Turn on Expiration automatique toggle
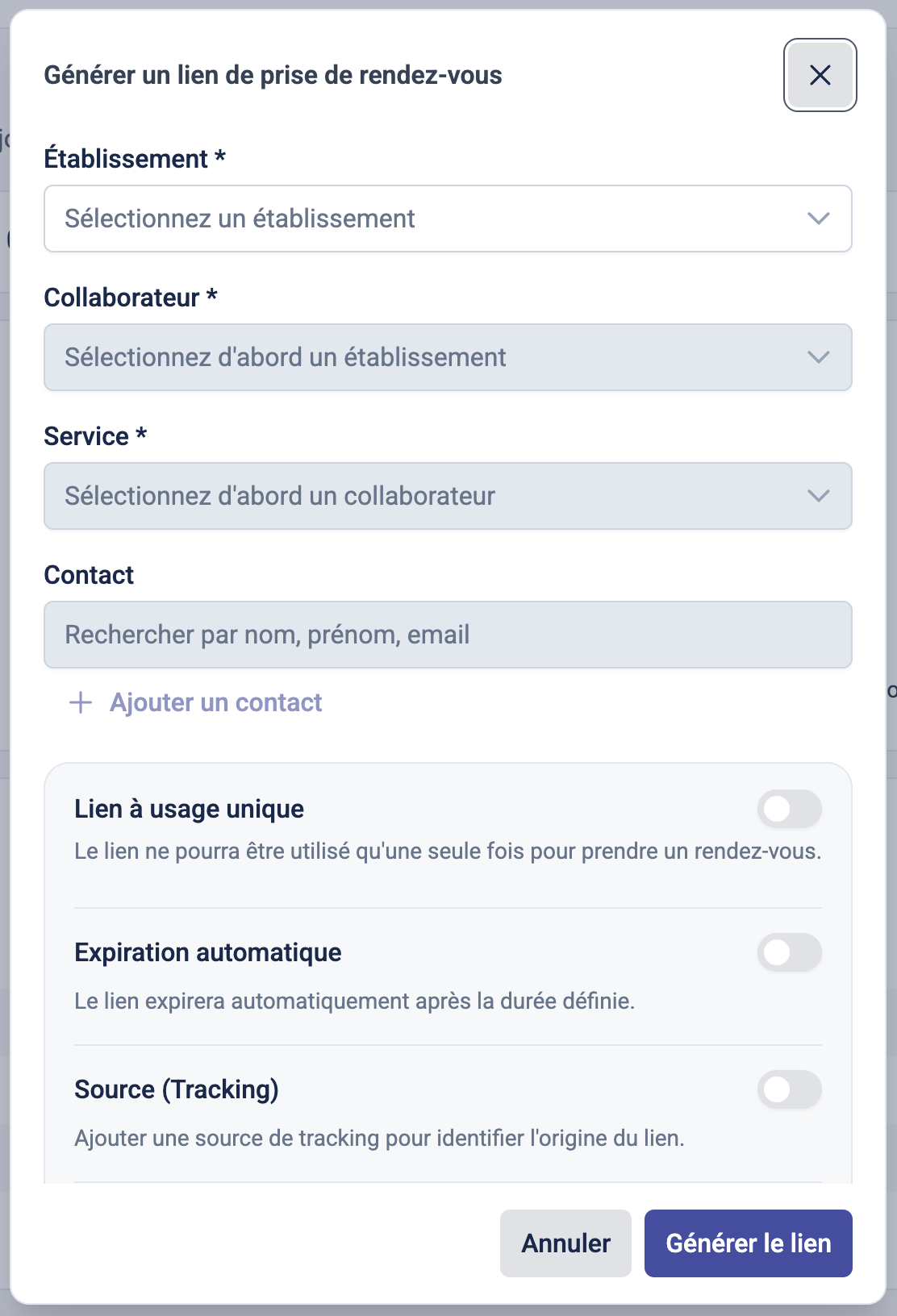Screen dimensions: 897x1316 tap(789, 952)
